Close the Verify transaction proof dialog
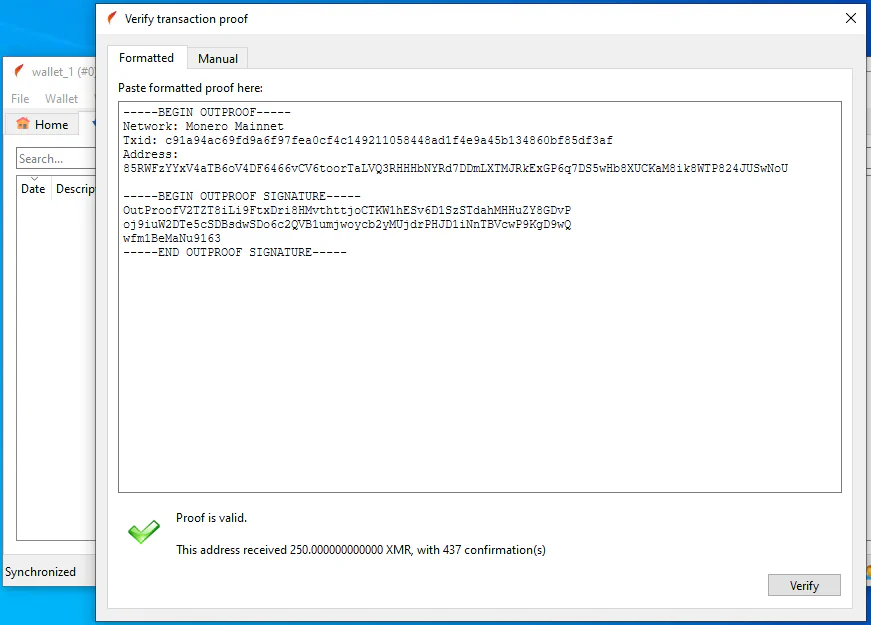The image size is (871, 625). [850, 18]
